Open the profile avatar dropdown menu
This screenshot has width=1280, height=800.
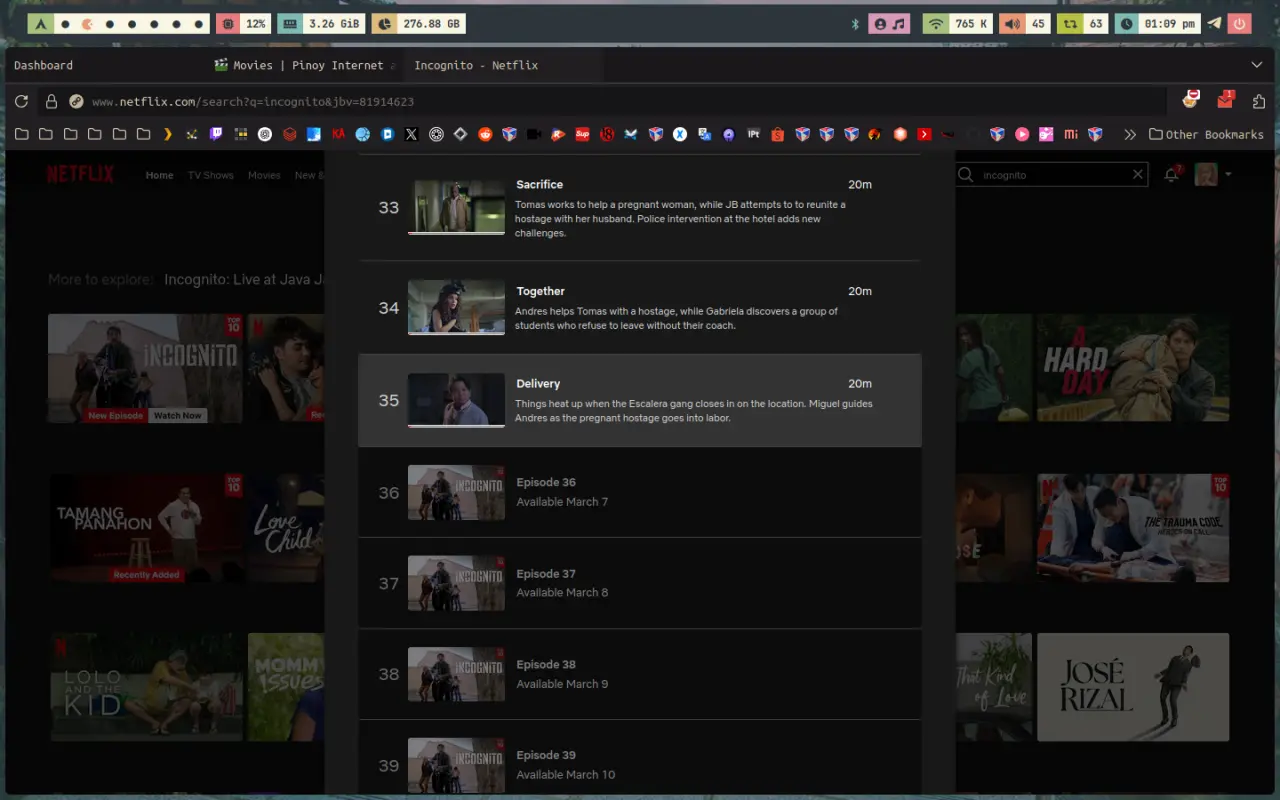coord(1213,174)
